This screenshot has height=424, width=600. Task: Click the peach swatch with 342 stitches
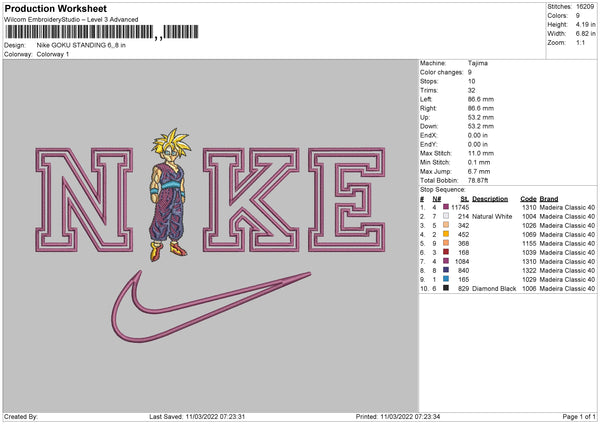tap(446, 225)
